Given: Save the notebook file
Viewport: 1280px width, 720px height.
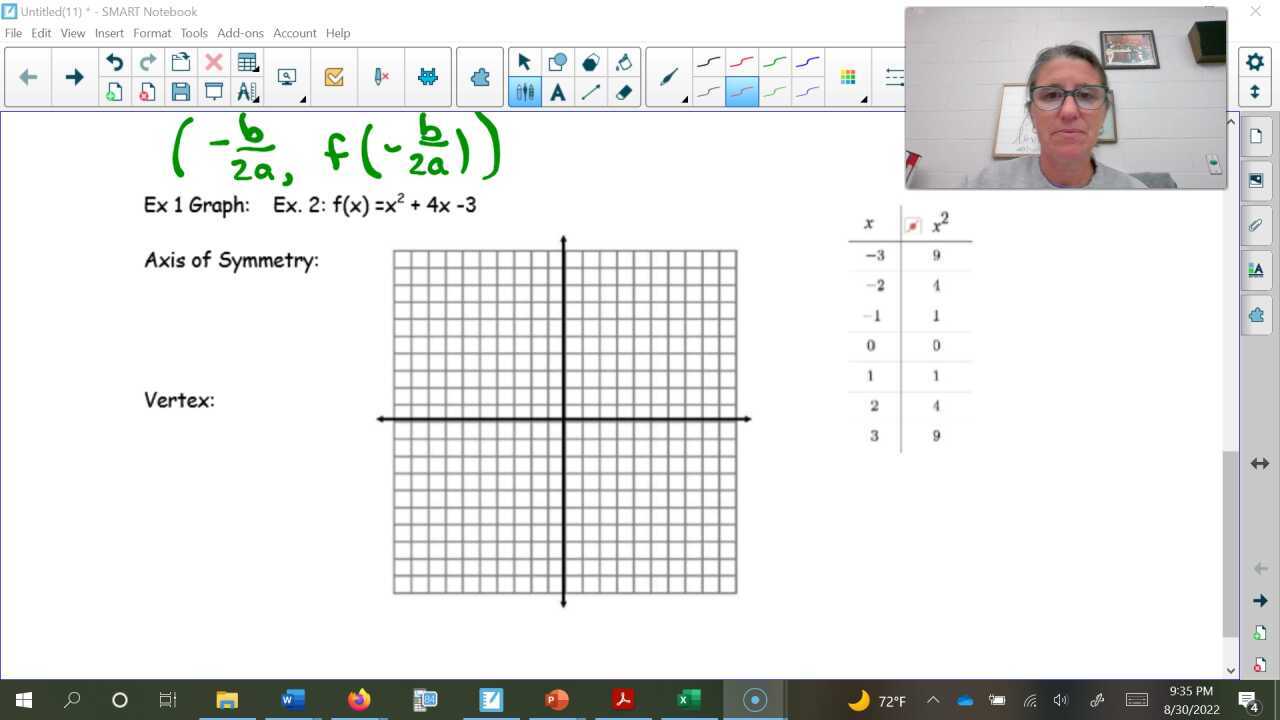Looking at the screenshot, I should [180, 91].
